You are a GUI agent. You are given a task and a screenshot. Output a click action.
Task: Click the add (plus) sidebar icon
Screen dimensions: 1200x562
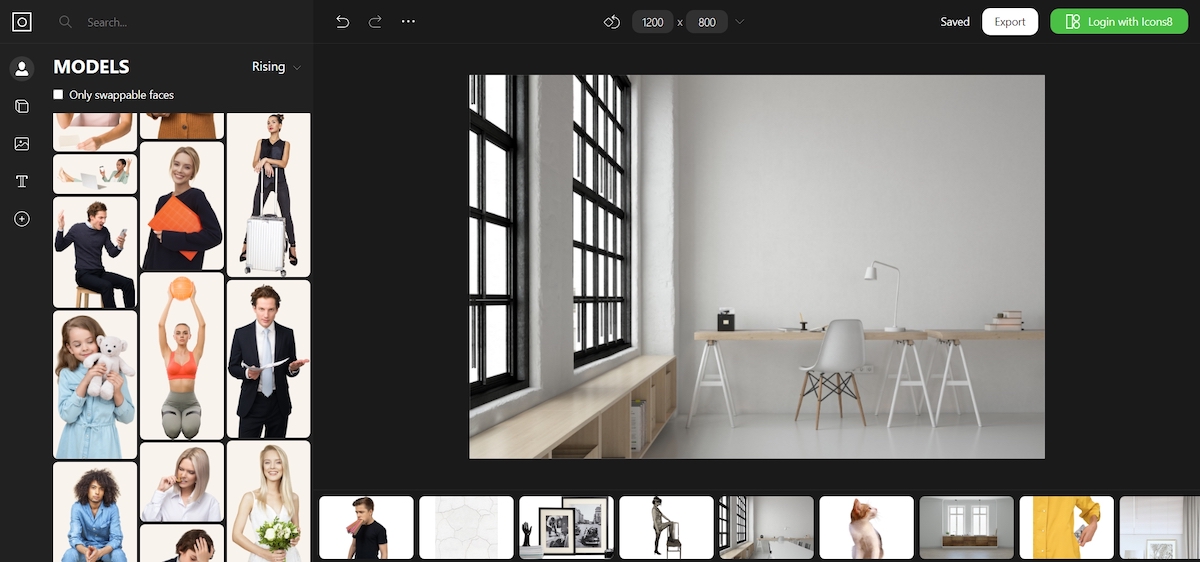[x=21, y=219]
